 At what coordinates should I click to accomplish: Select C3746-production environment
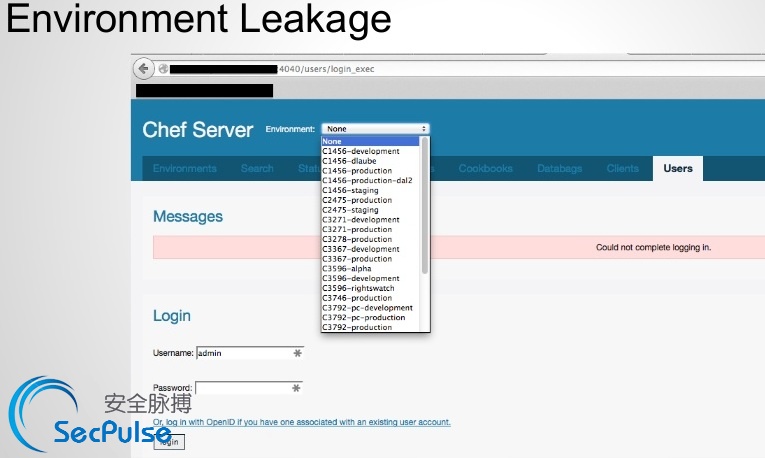370,298
